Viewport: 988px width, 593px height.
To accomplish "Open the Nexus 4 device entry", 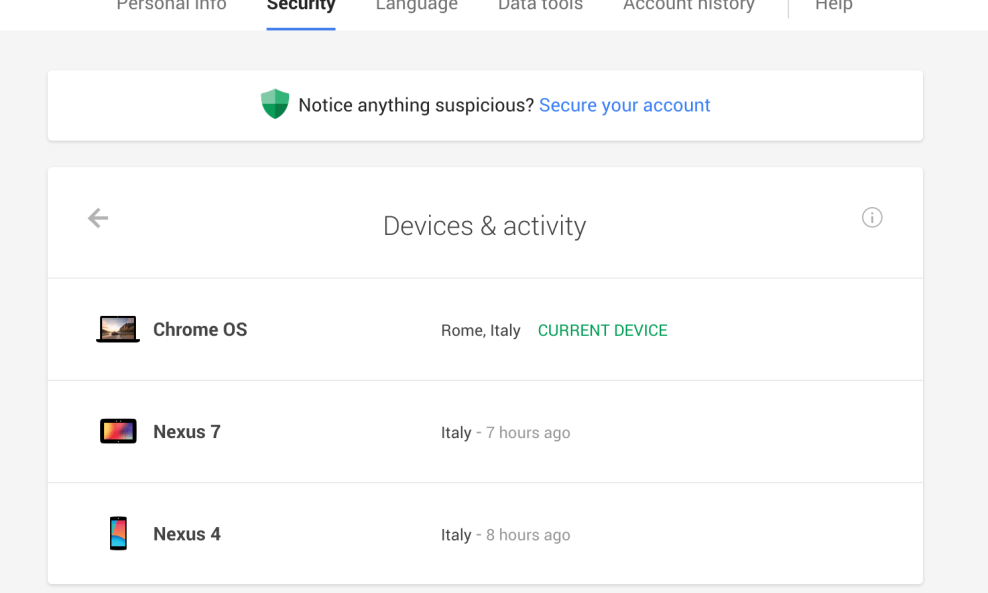I will click(485, 534).
